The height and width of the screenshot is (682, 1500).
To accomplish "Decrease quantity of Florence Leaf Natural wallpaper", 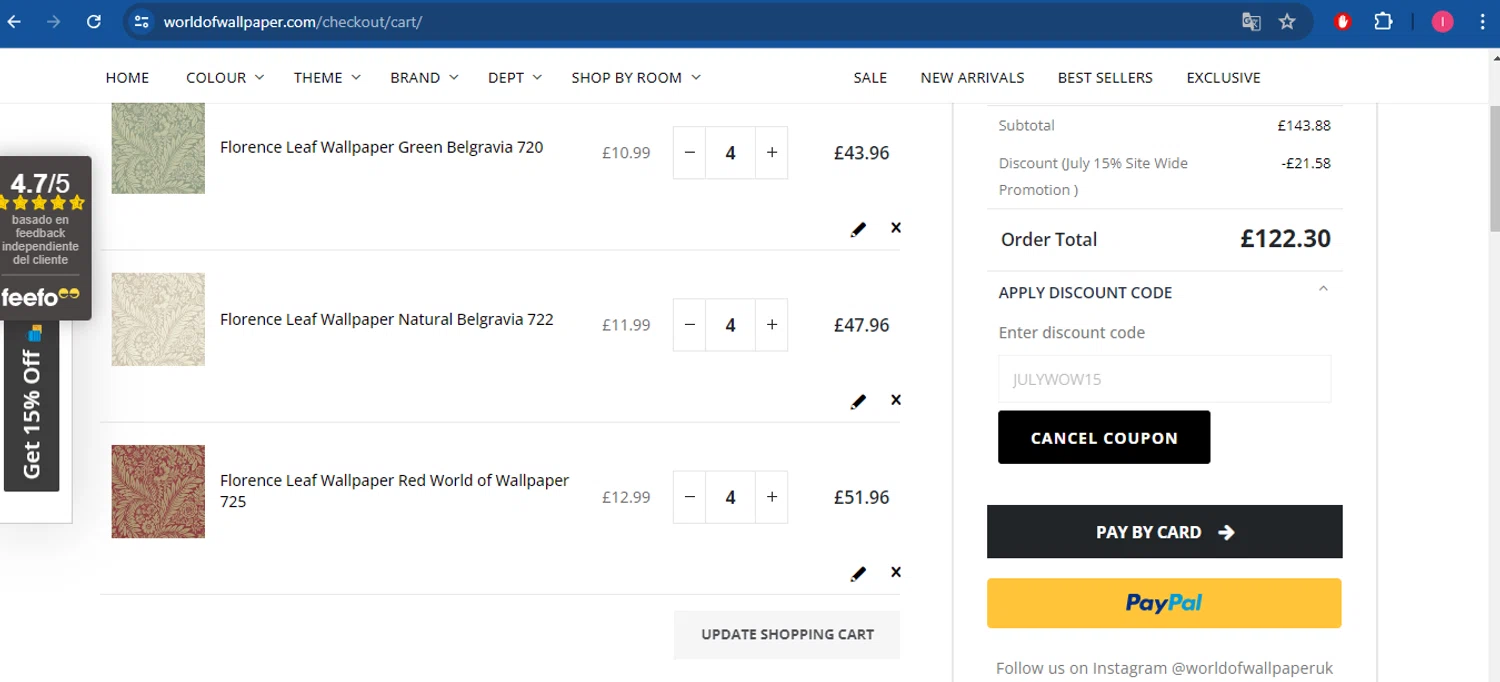I will click(x=689, y=325).
